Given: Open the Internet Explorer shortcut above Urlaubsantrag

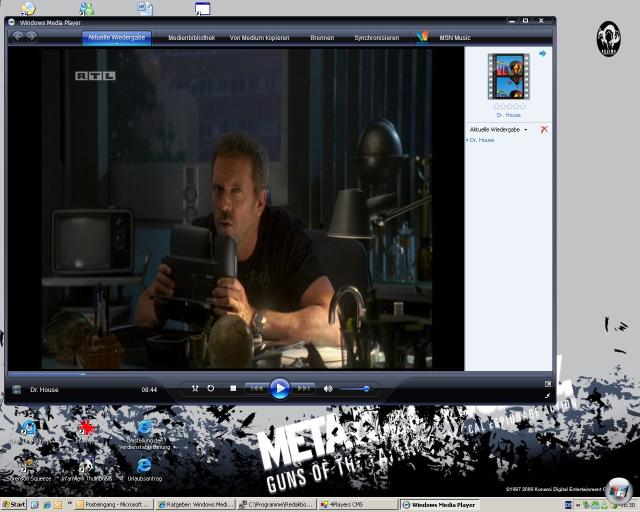Looking at the screenshot, I should [144, 434].
